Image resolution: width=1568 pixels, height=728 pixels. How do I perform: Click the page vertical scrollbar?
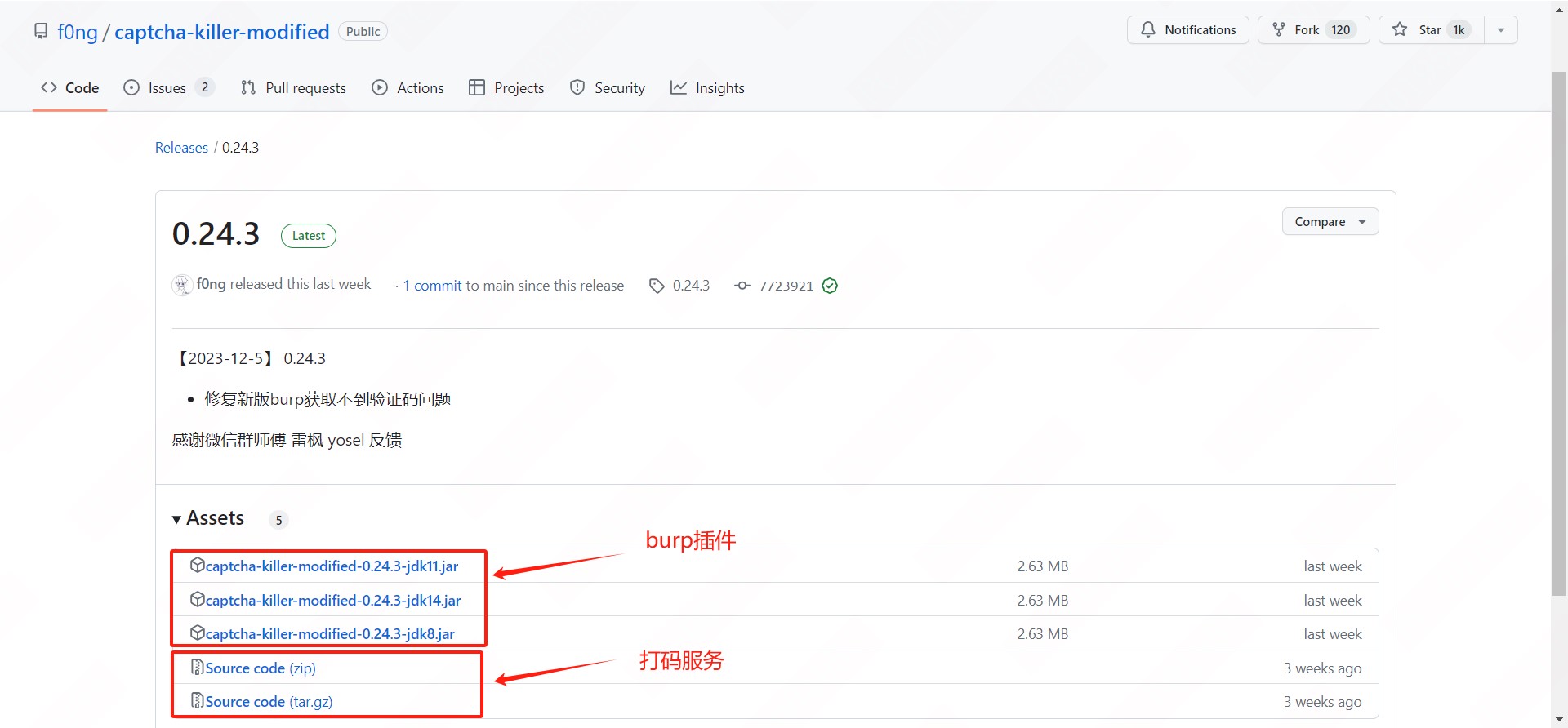coord(1559,335)
